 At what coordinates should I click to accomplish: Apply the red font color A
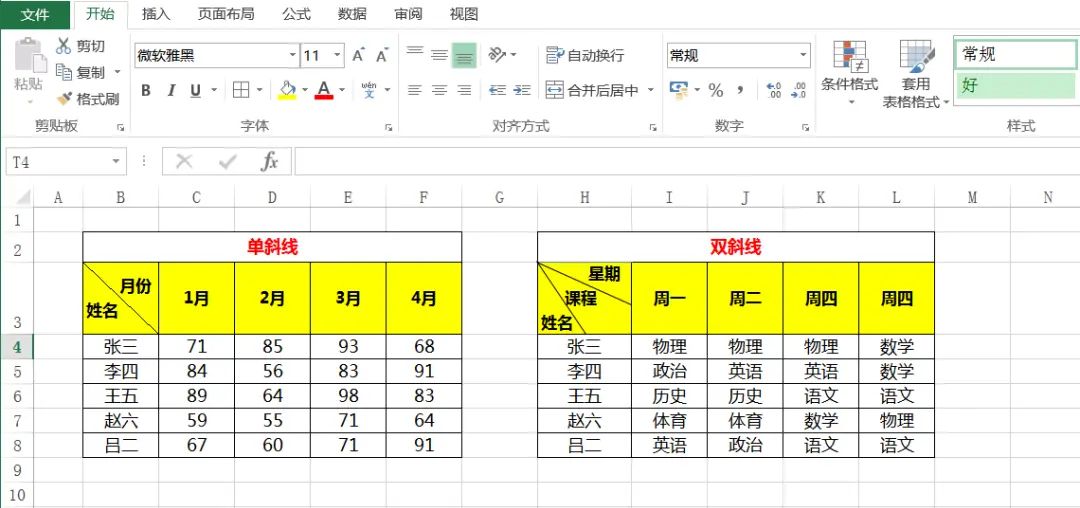coord(324,90)
